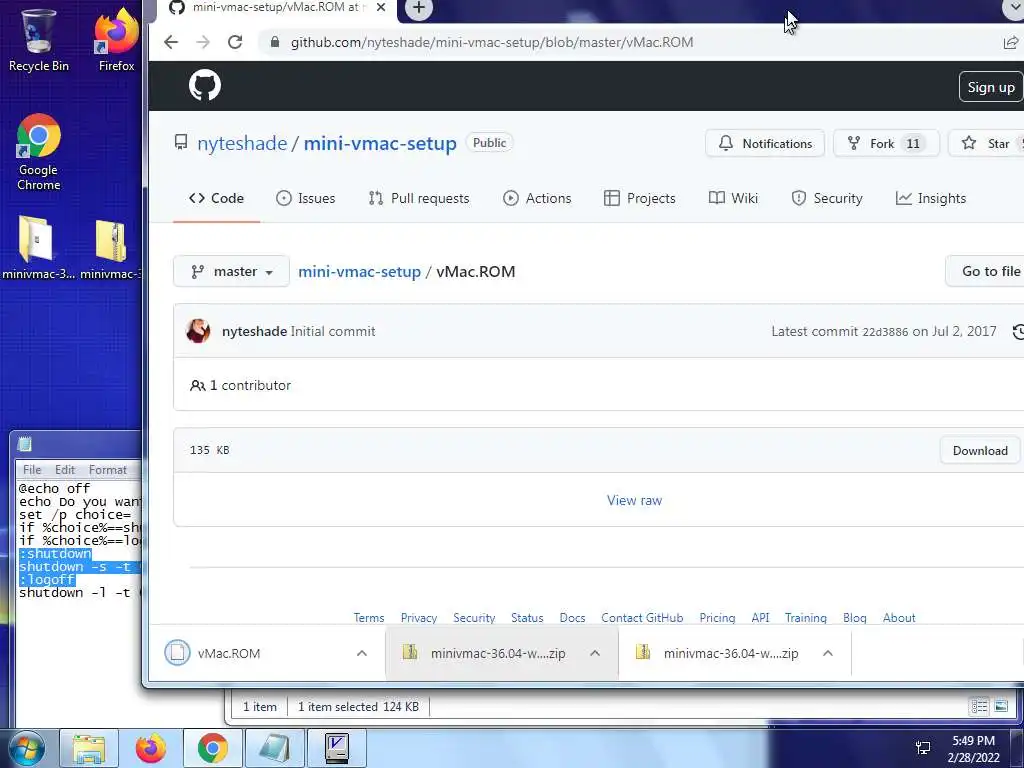Open Notepad File menu
Image resolution: width=1024 pixels, height=768 pixels.
[32, 470]
